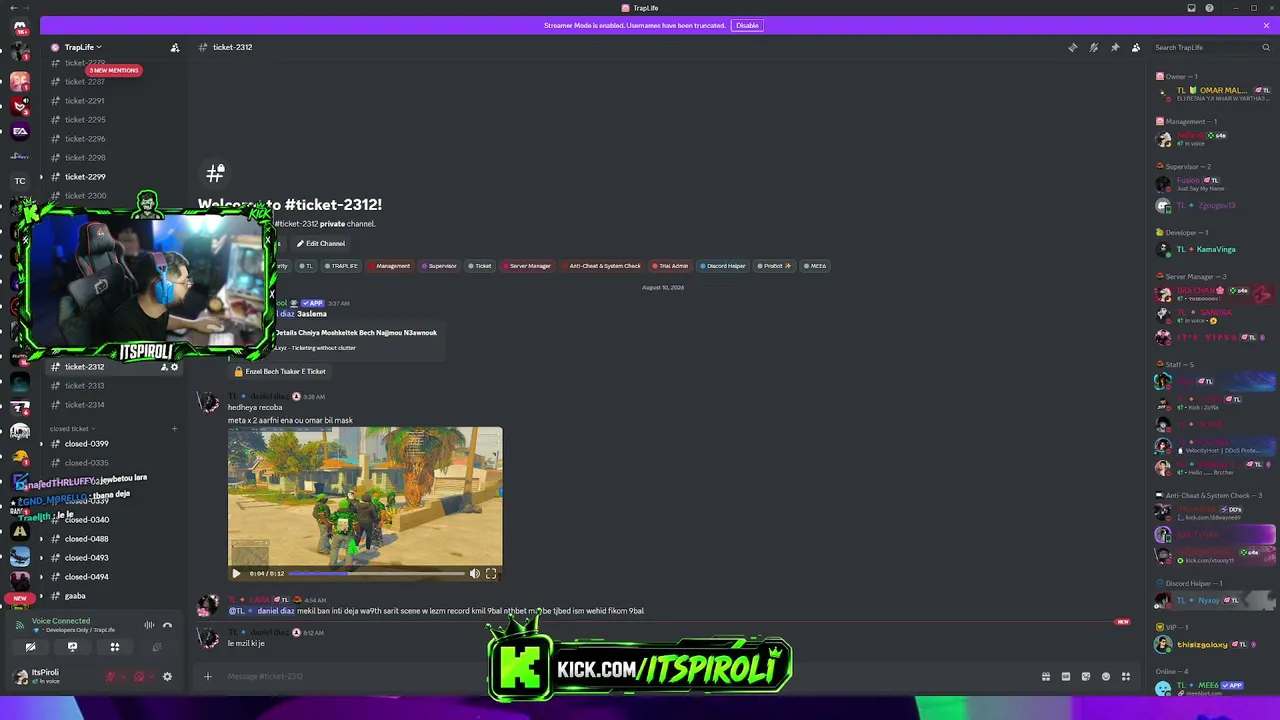
Task: Toggle the member list visibility
Action: pos(1136,47)
